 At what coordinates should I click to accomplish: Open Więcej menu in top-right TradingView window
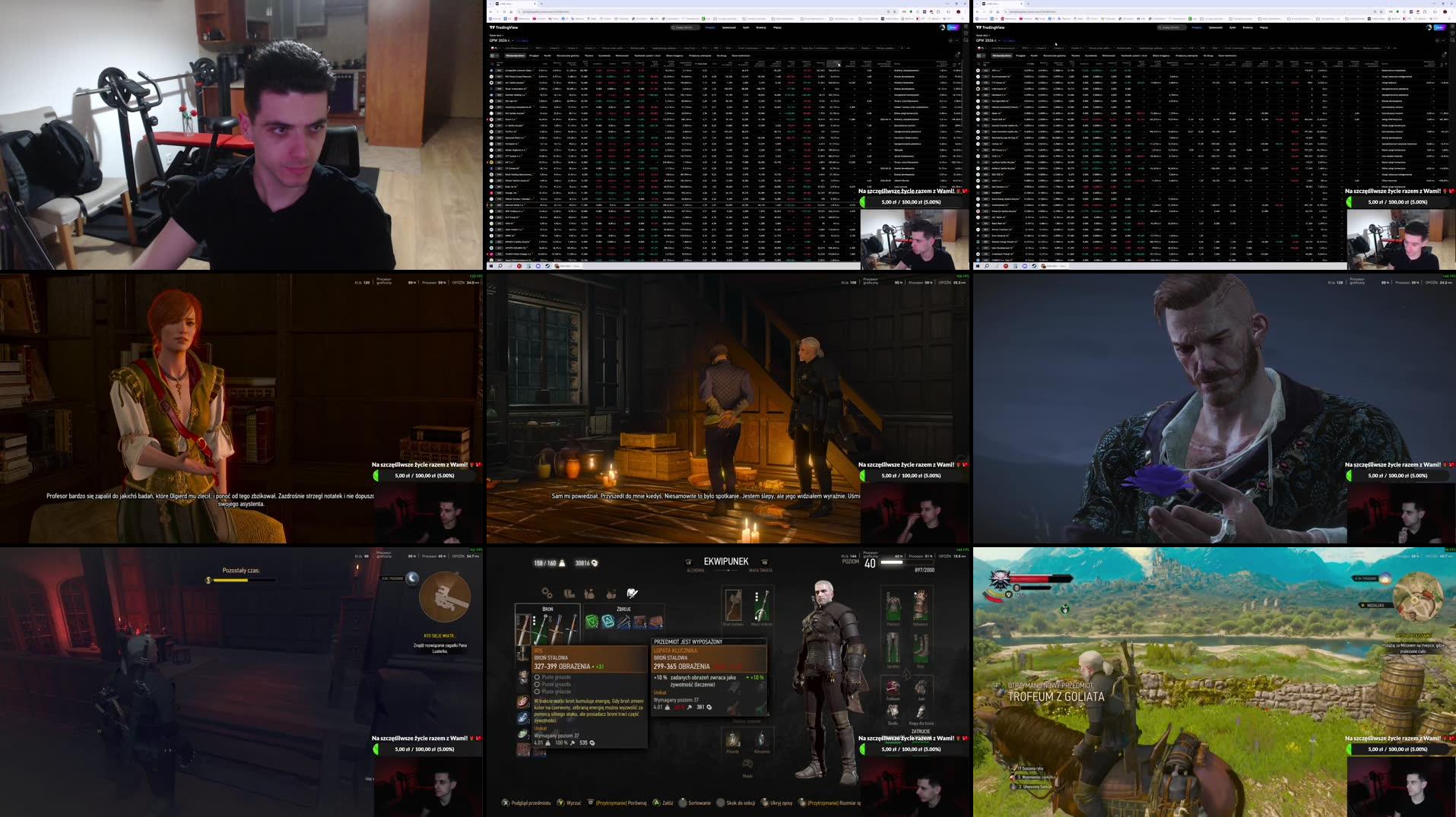[x=1264, y=27]
